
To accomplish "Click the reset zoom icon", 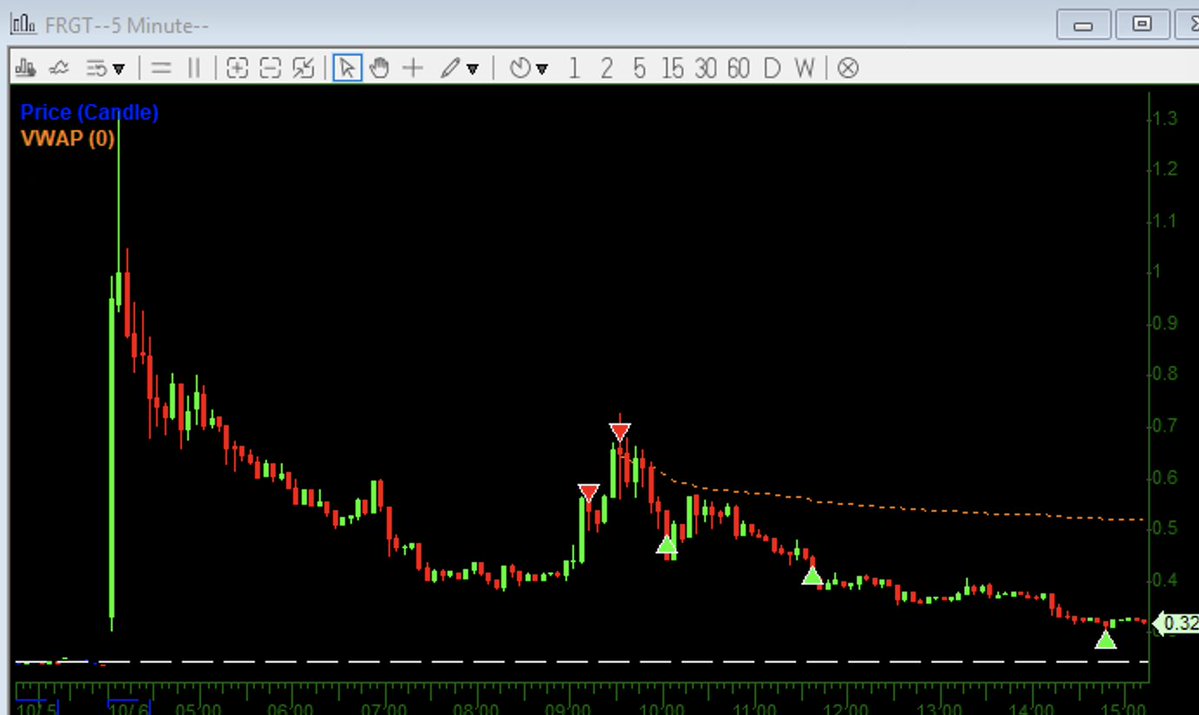I will click(x=304, y=68).
